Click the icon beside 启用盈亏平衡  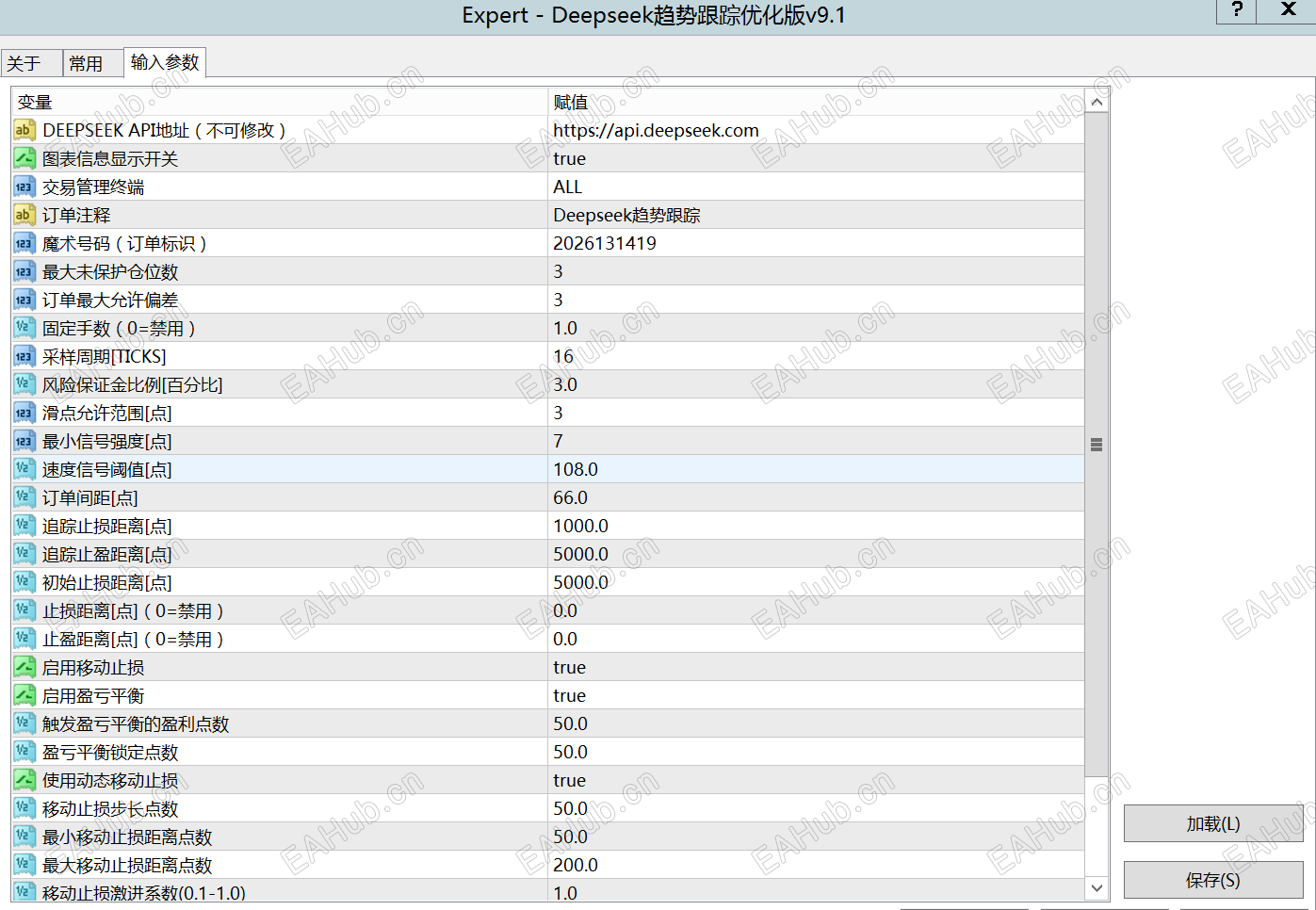click(24, 695)
